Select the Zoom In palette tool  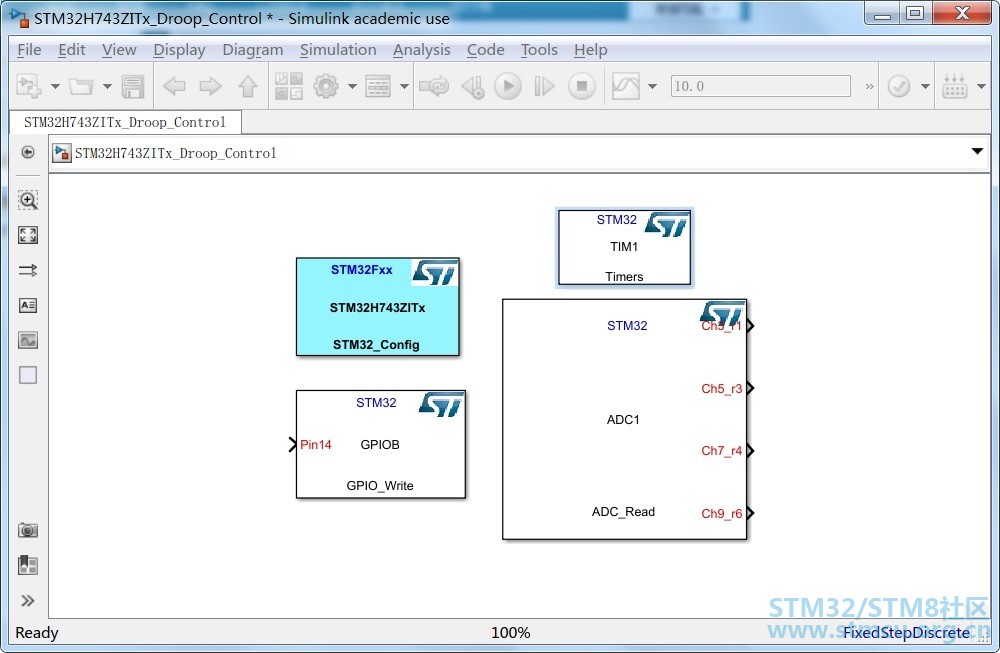point(27,200)
